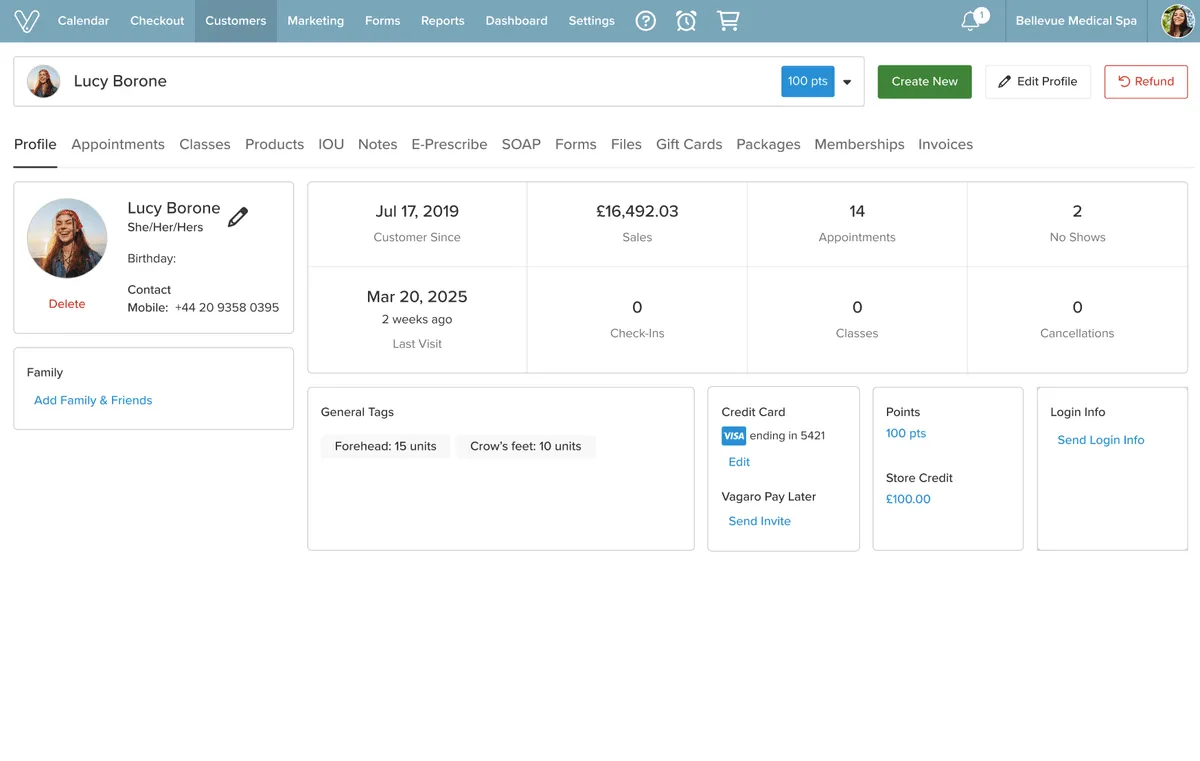This screenshot has height=761, width=1200.
Task: Click the Create New button
Action: pyautogui.click(x=924, y=82)
